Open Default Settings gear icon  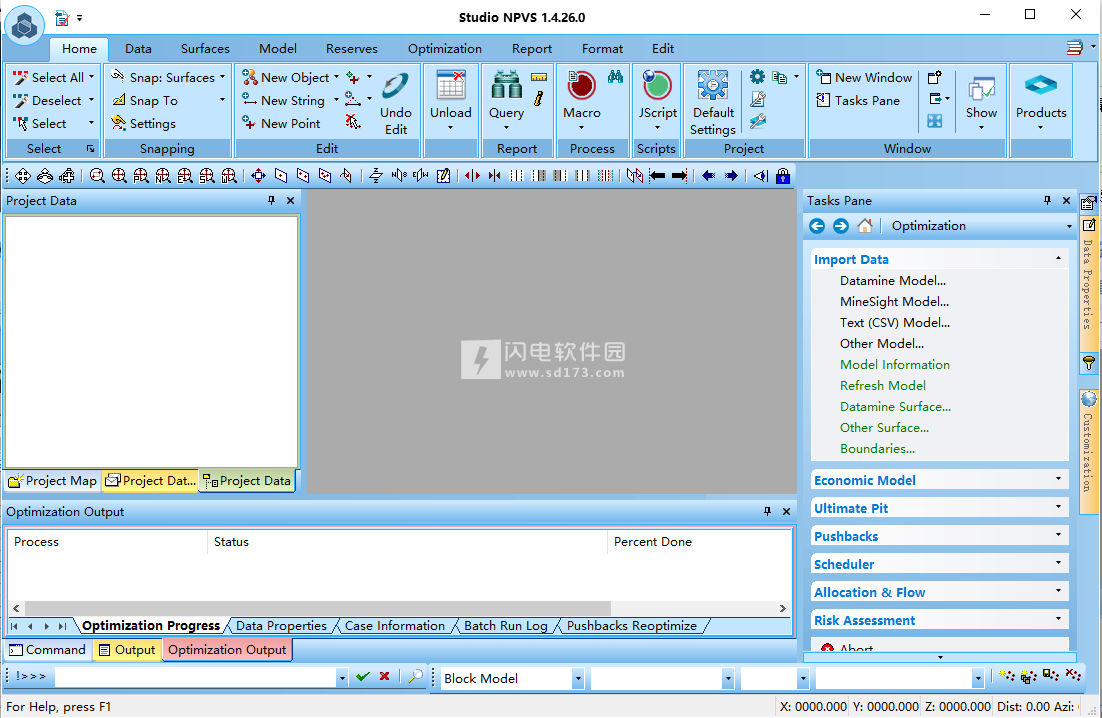(x=712, y=86)
